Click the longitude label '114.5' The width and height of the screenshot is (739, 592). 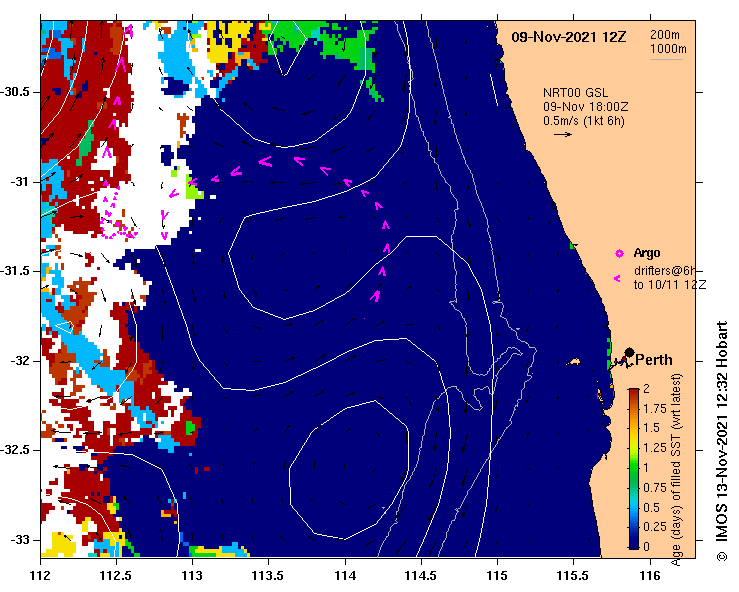(x=421, y=576)
